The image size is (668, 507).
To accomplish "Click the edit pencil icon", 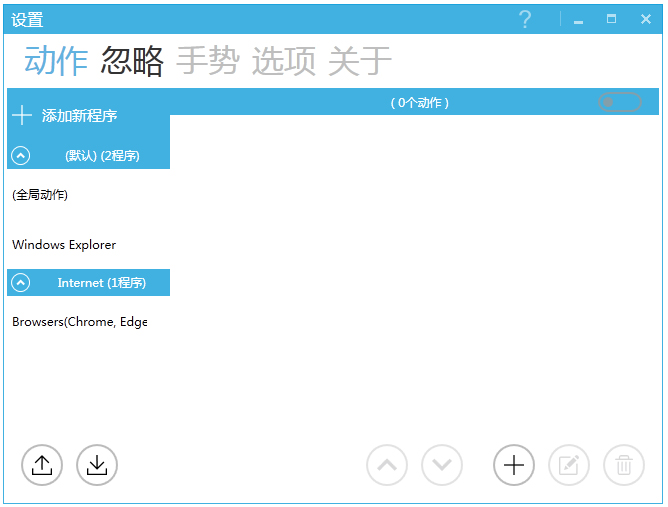I will (x=569, y=465).
